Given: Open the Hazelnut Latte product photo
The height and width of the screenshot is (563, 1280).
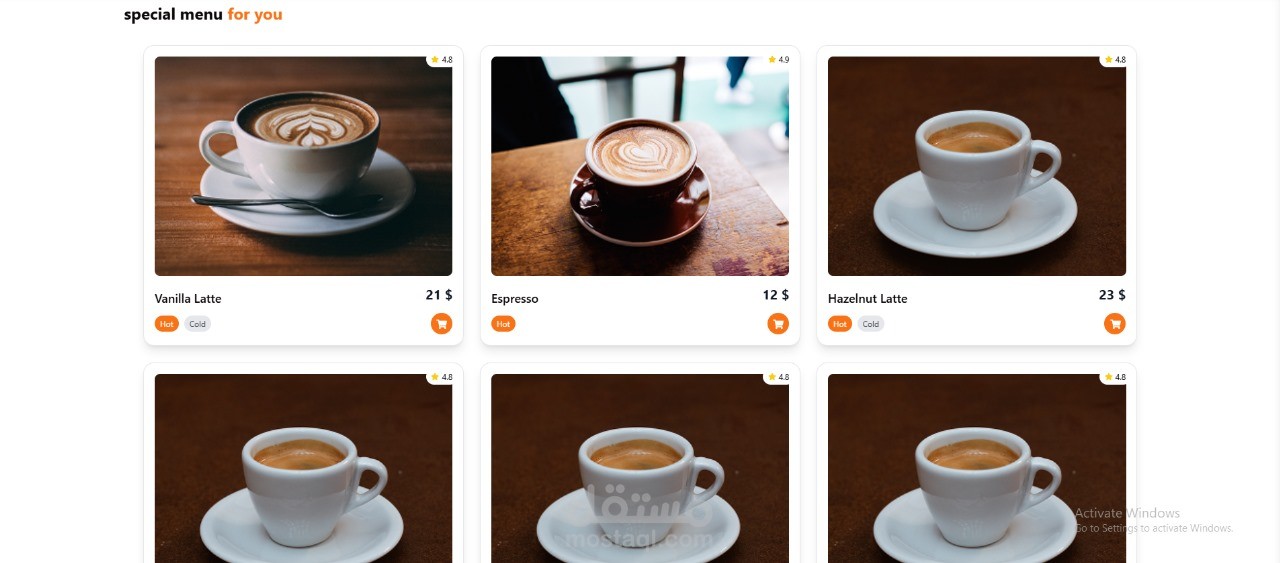Looking at the screenshot, I should point(977,166).
